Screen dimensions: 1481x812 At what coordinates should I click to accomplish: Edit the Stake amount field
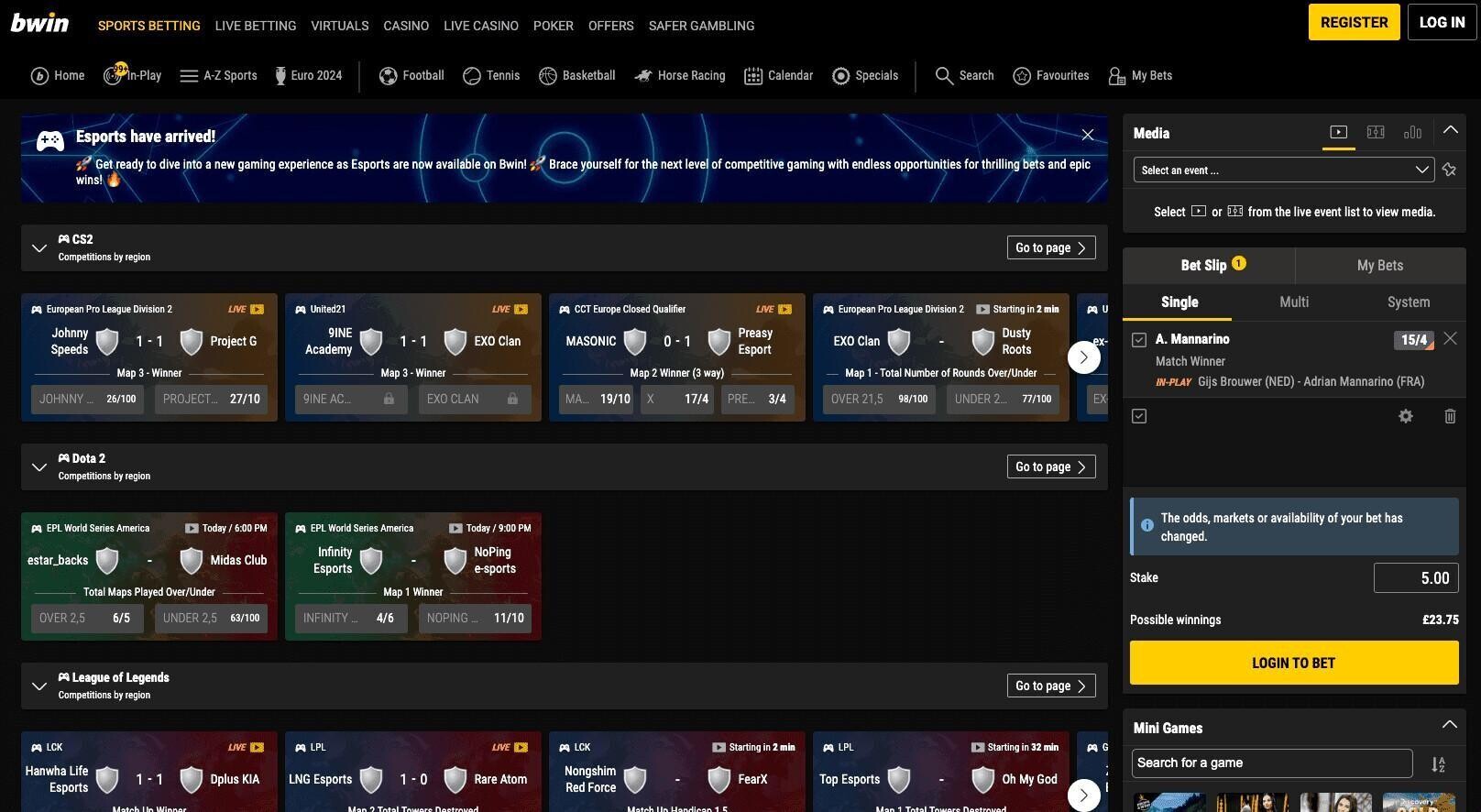pyautogui.click(x=1416, y=578)
